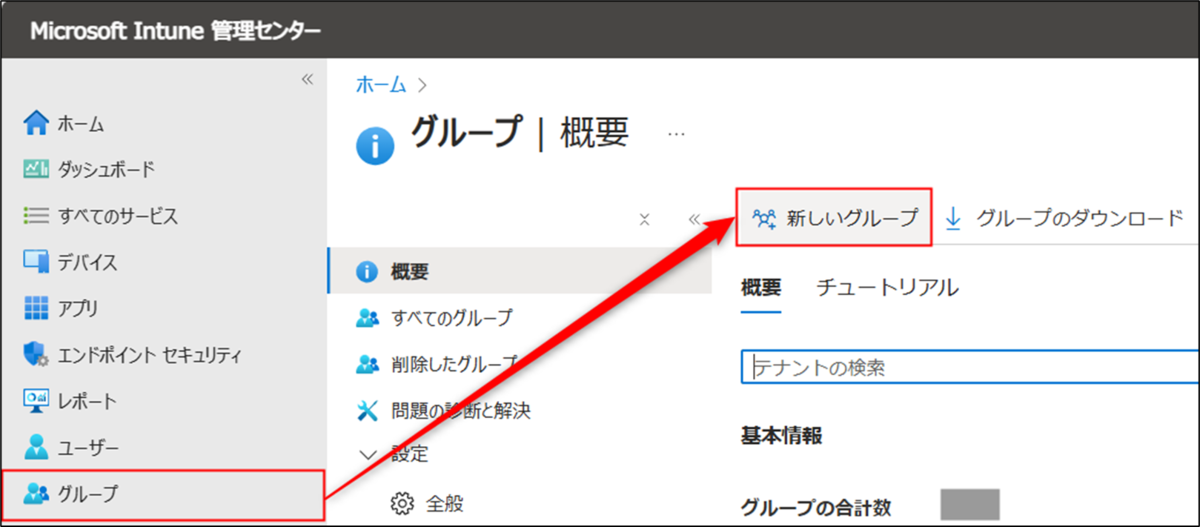The width and height of the screenshot is (1200, 527).
Task: Click the 新しいグループ button
Action: click(834, 217)
